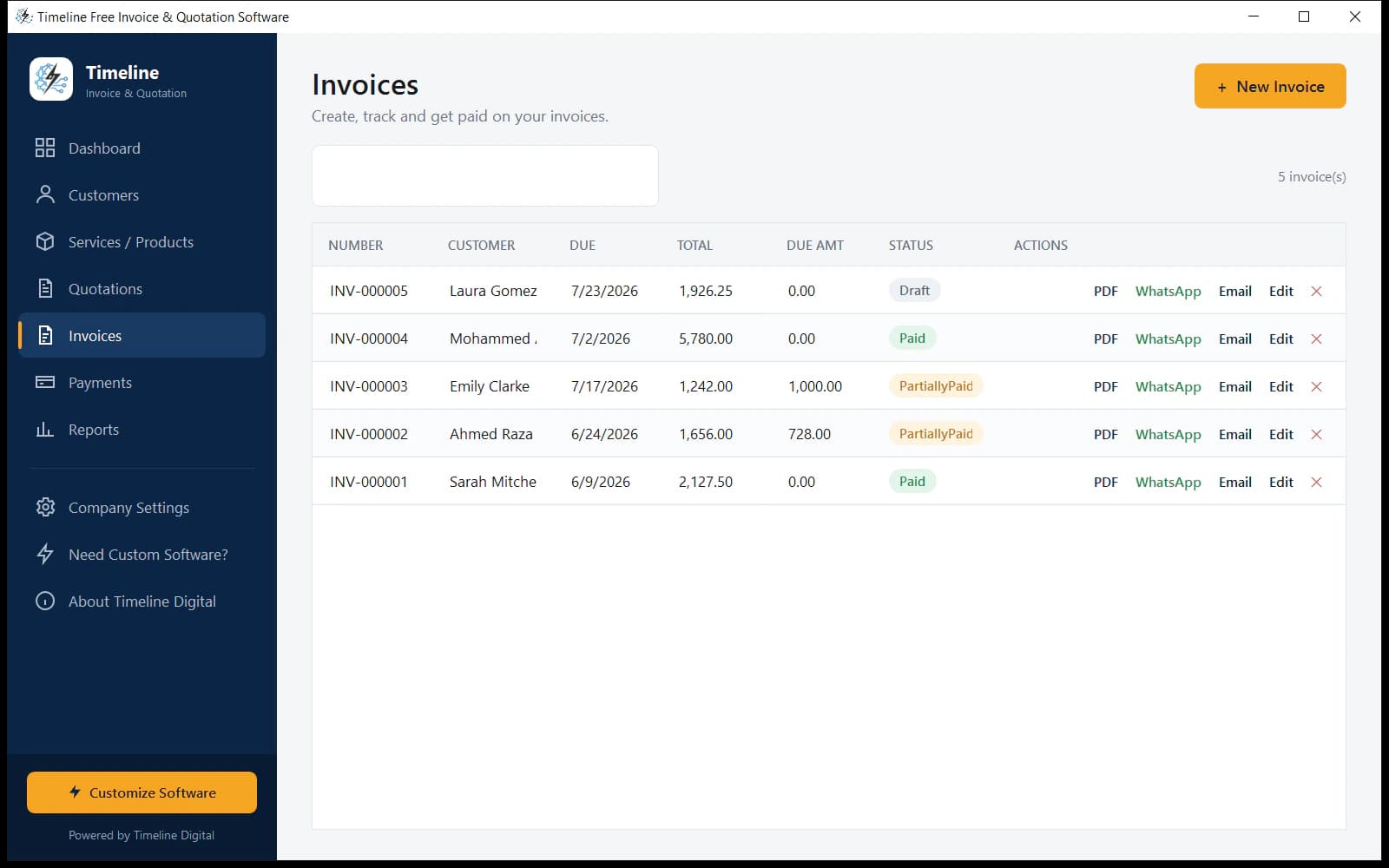Edit invoice INV-000001

tap(1280, 482)
